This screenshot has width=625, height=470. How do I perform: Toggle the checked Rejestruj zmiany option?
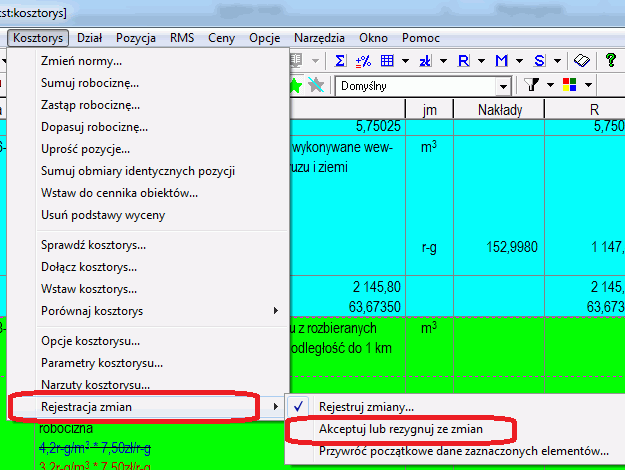[366, 407]
